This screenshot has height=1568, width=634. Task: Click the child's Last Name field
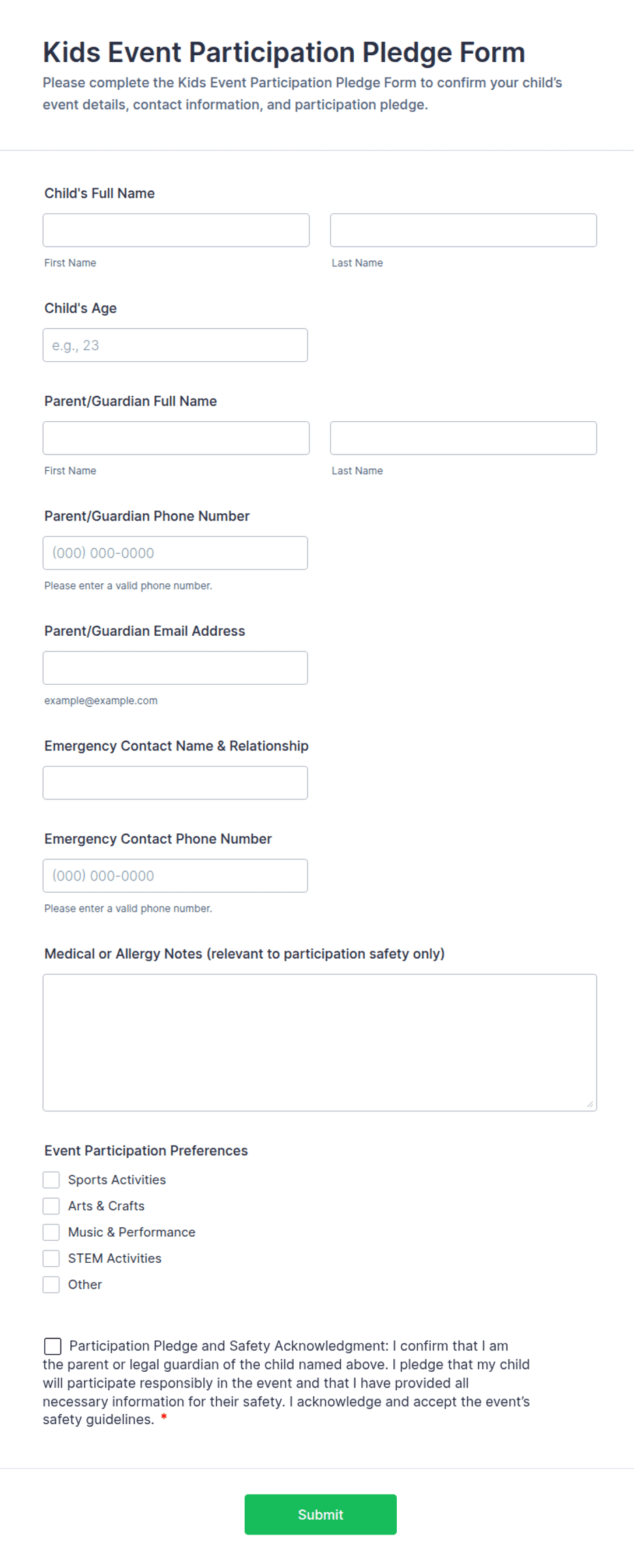464,230
